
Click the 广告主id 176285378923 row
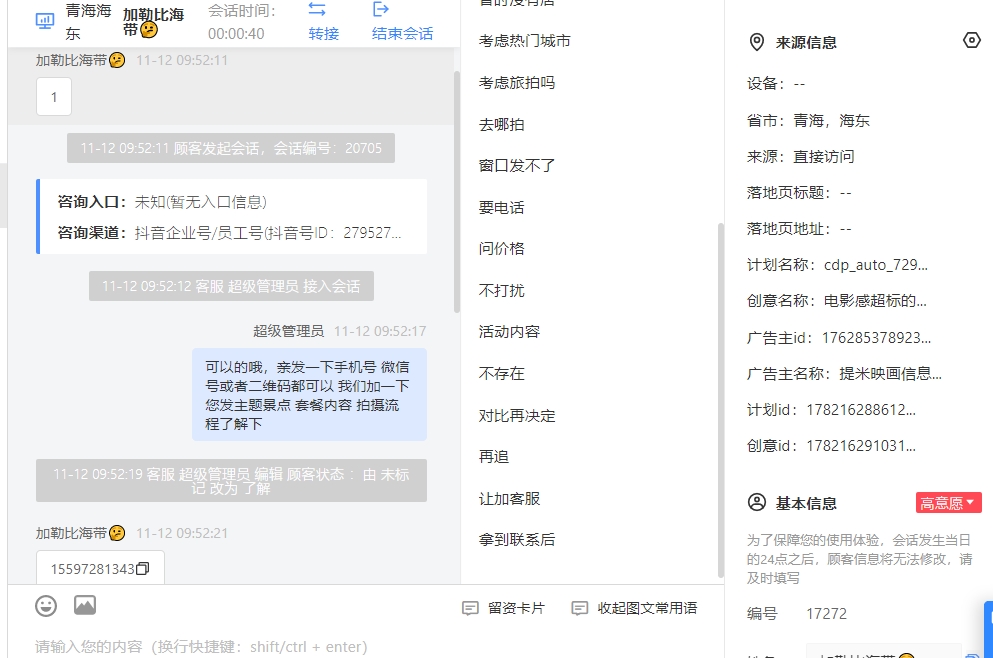[839, 338]
